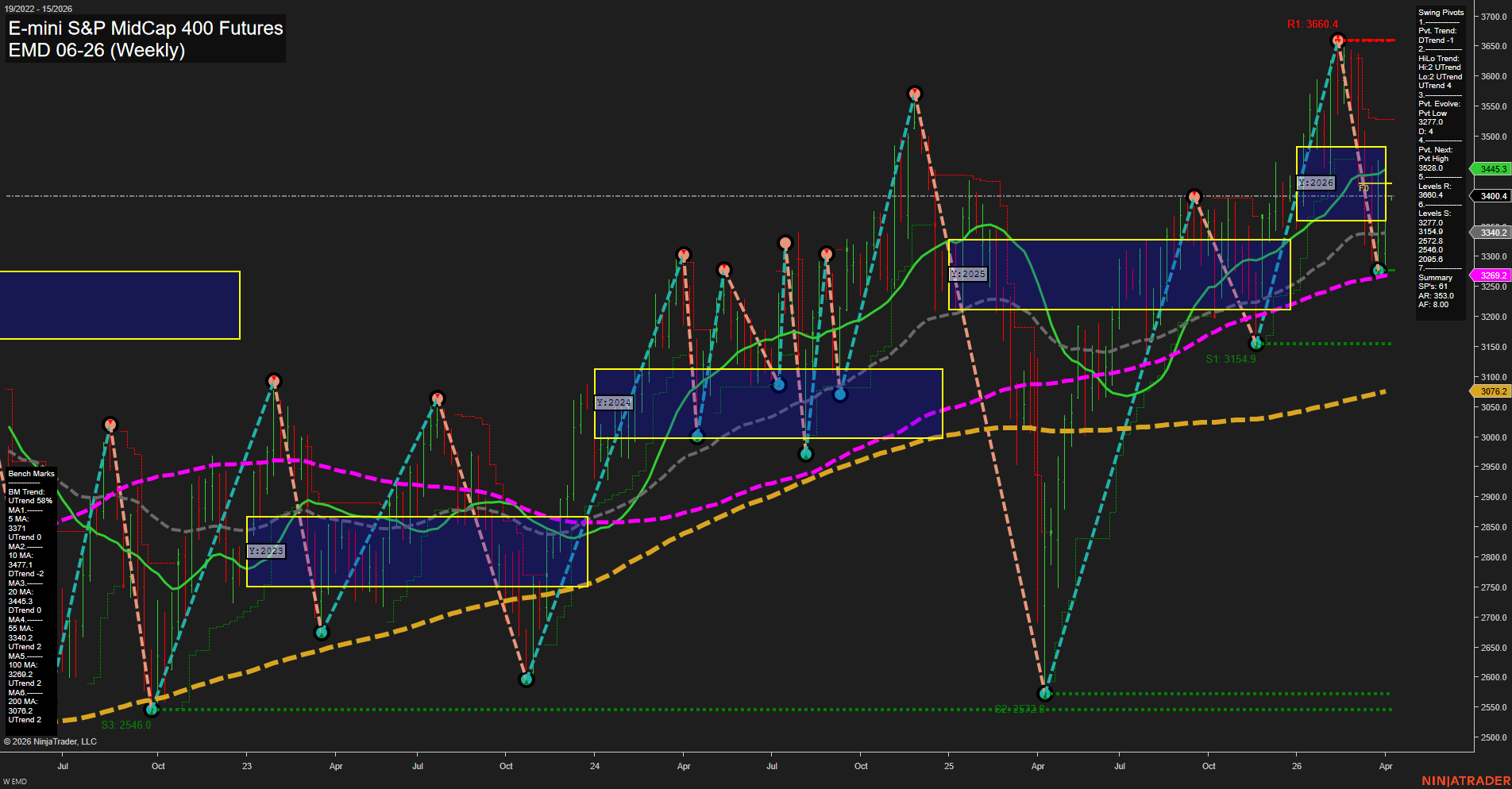This screenshot has width=1512, height=789.
Task: Select the Y:2026 range box label
Action: pos(1316,182)
